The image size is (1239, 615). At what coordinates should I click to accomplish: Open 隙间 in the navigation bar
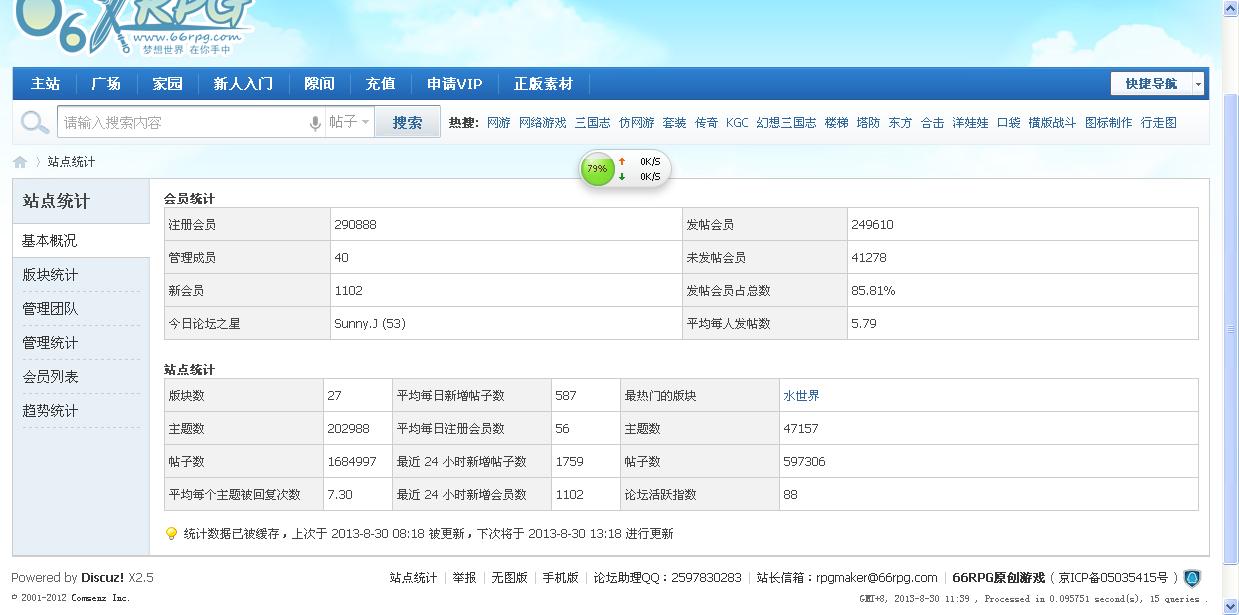320,84
